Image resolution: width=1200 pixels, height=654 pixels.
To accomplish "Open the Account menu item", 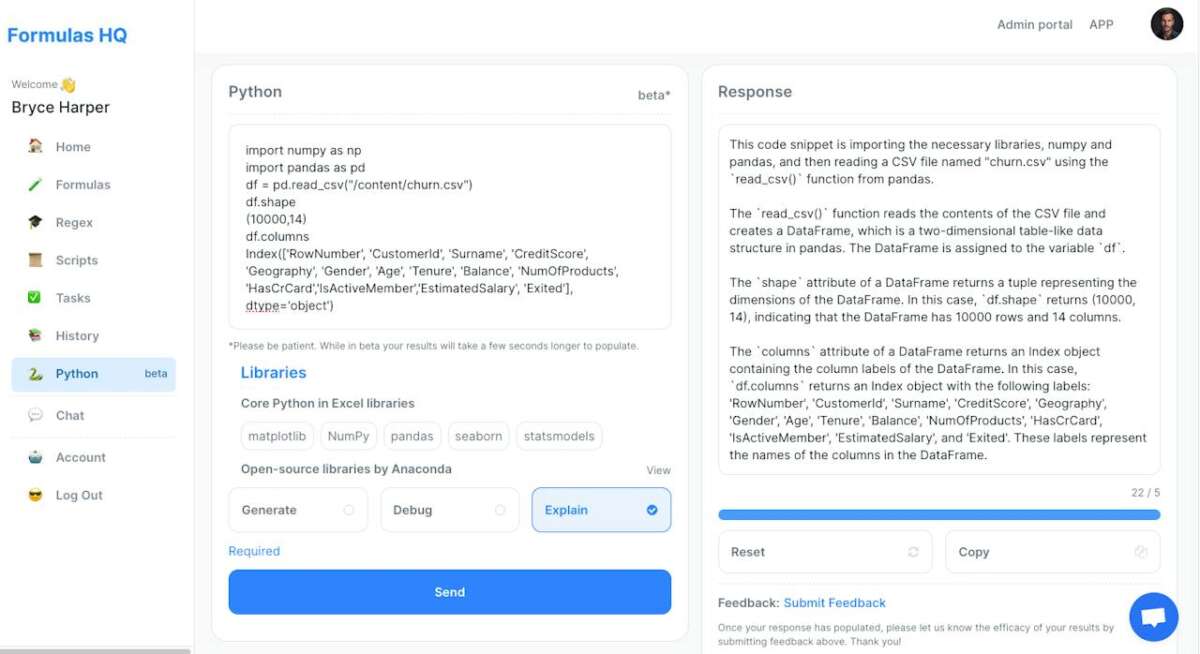I will pos(80,457).
